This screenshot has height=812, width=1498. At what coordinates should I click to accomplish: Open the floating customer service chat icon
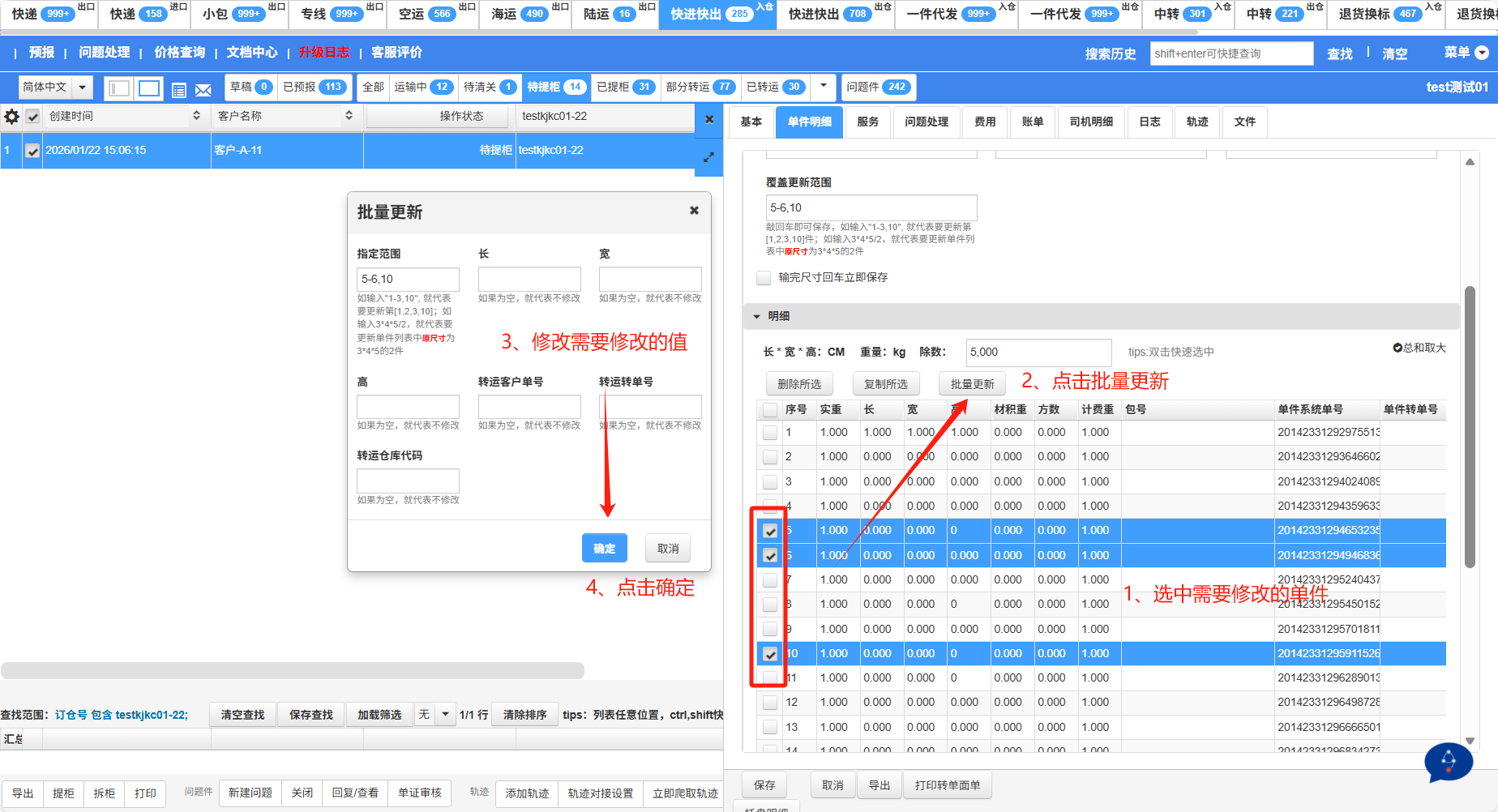pyautogui.click(x=1448, y=762)
